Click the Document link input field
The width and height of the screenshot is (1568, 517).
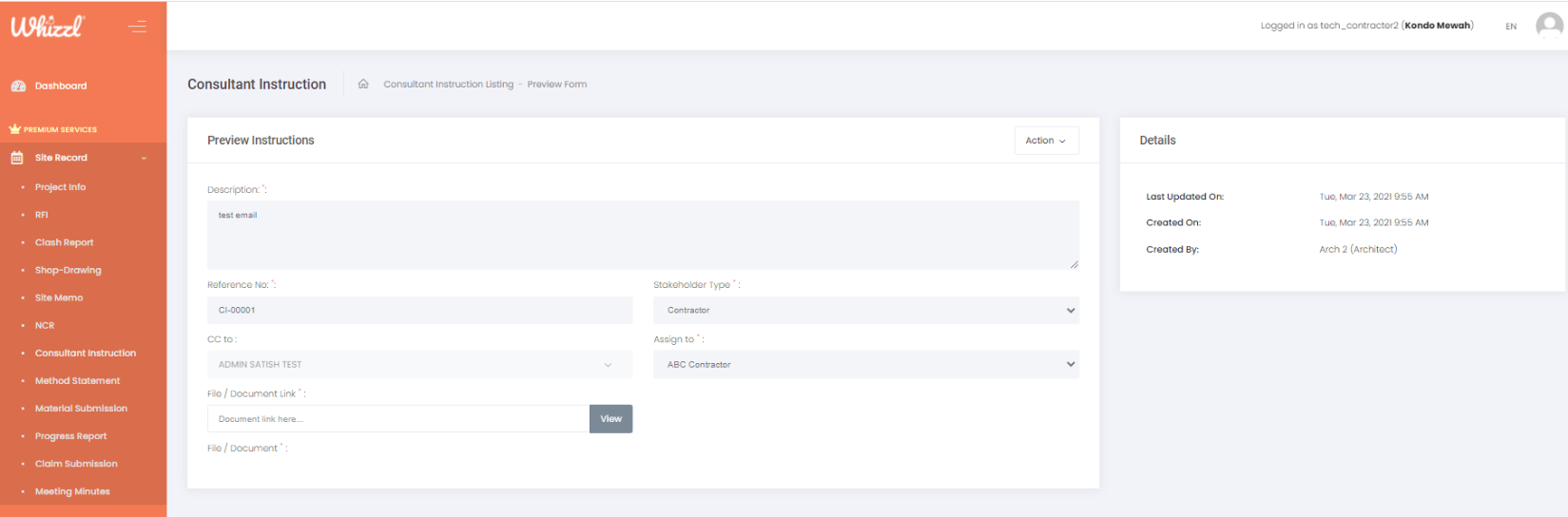397,419
